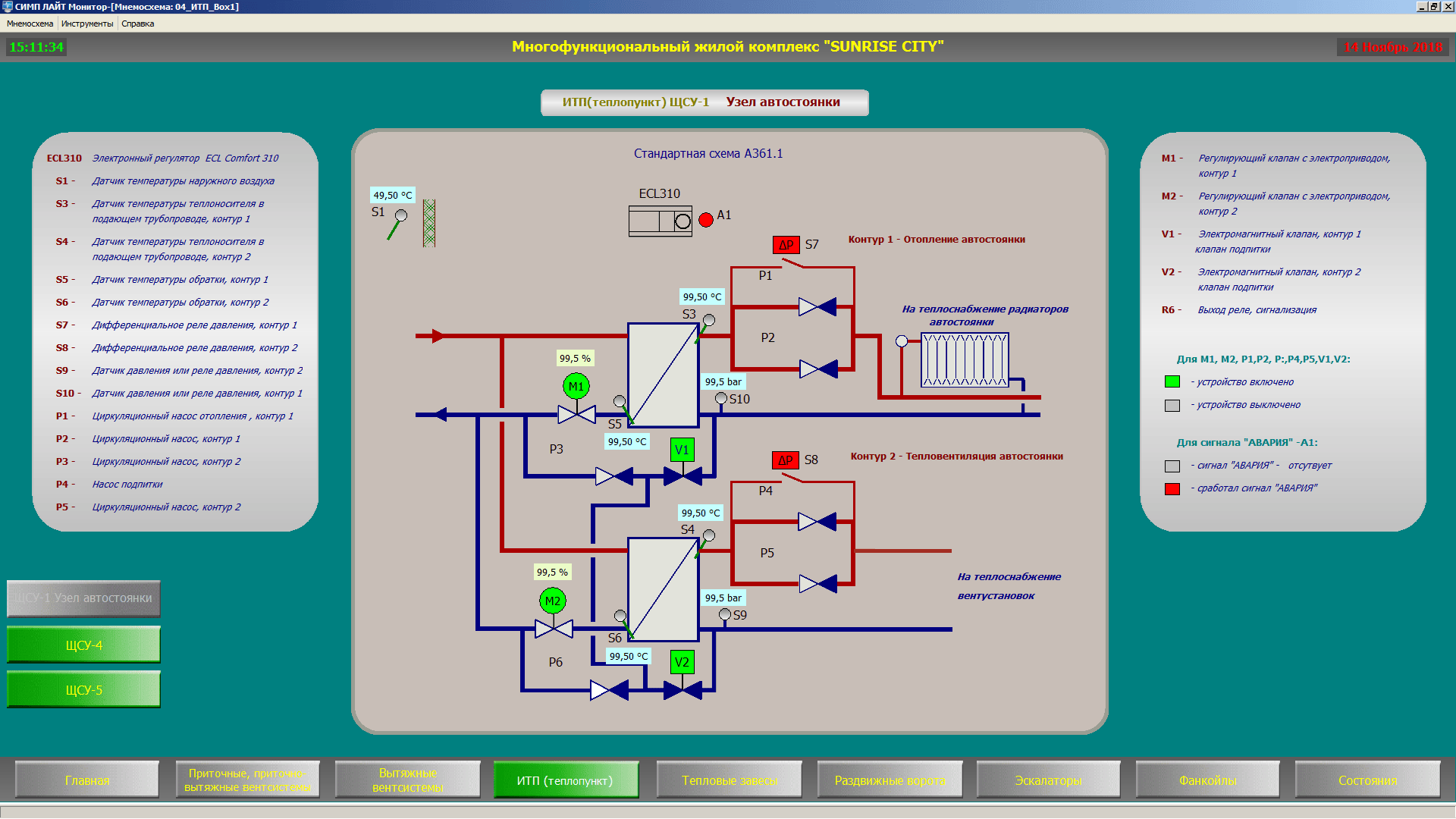
Task: Open Тепловые завесы section
Action: point(730,780)
